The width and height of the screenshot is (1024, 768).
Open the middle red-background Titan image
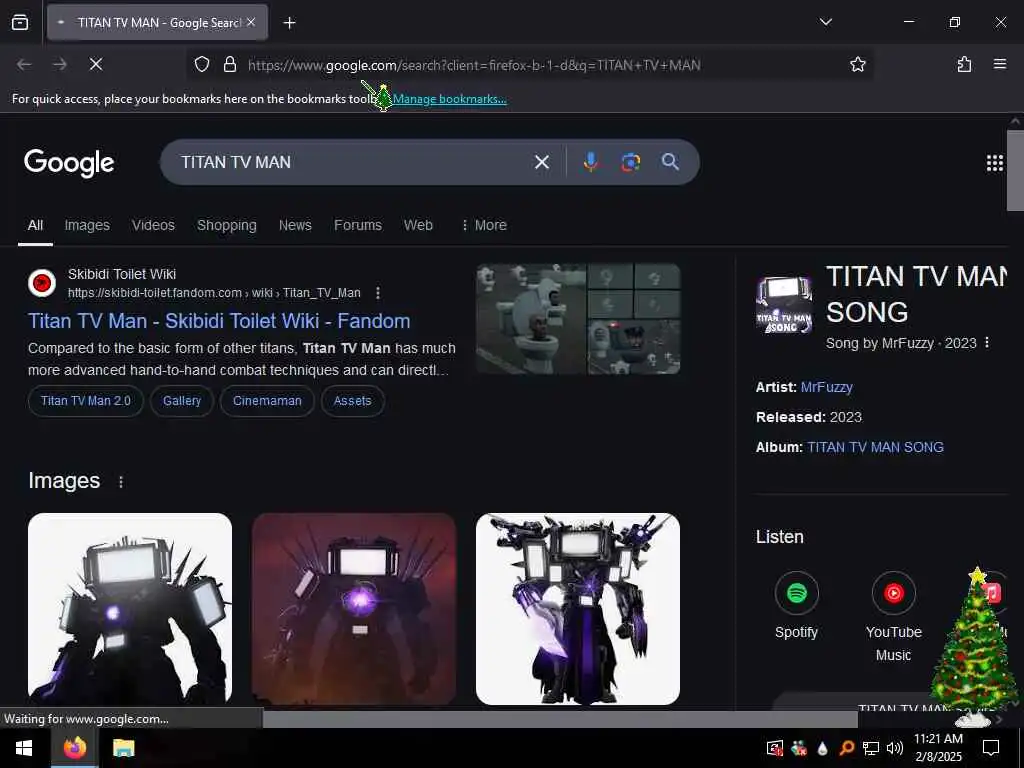tap(354, 609)
